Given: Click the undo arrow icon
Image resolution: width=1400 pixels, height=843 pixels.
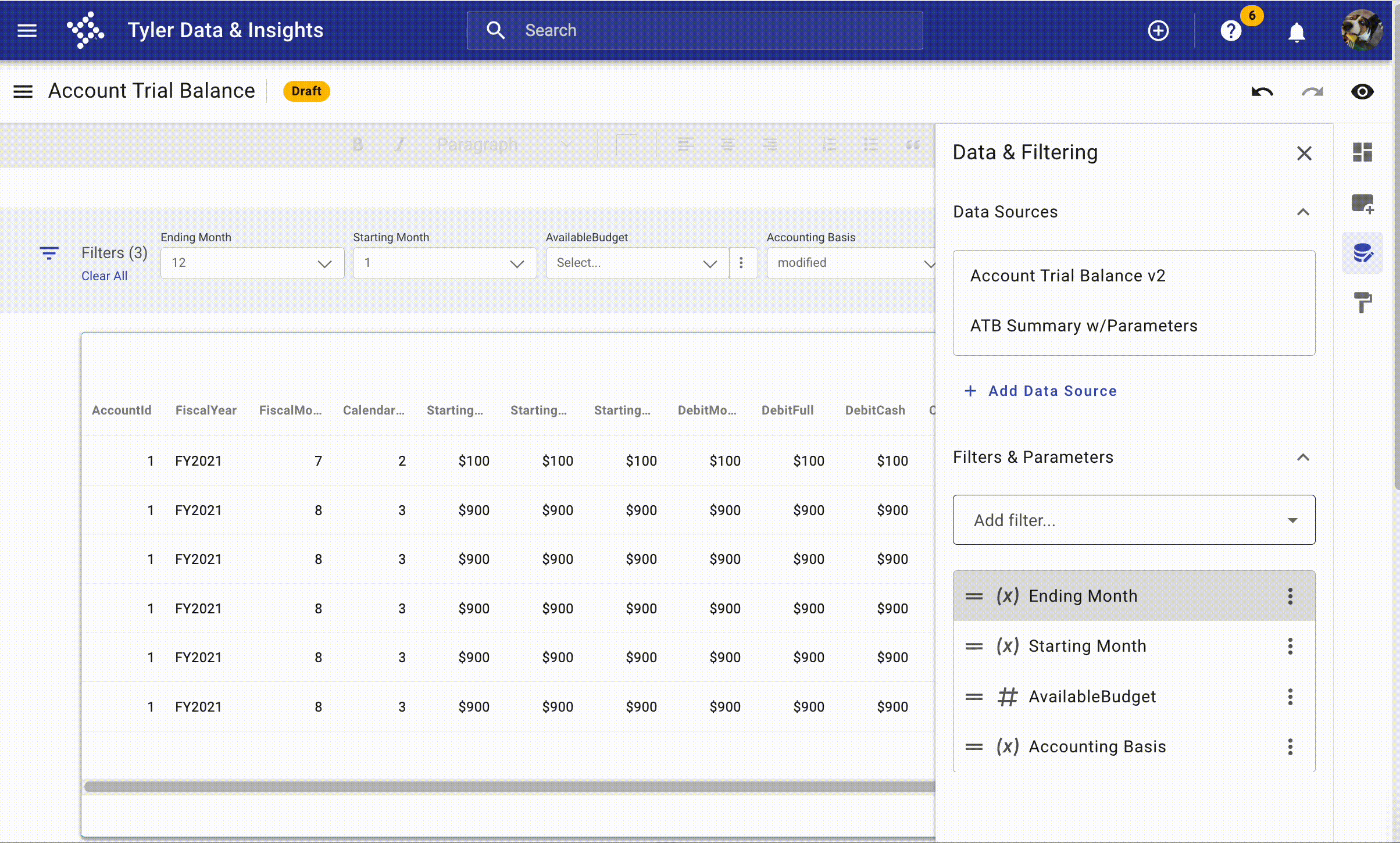Looking at the screenshot, I should (x=1262, y=92).
